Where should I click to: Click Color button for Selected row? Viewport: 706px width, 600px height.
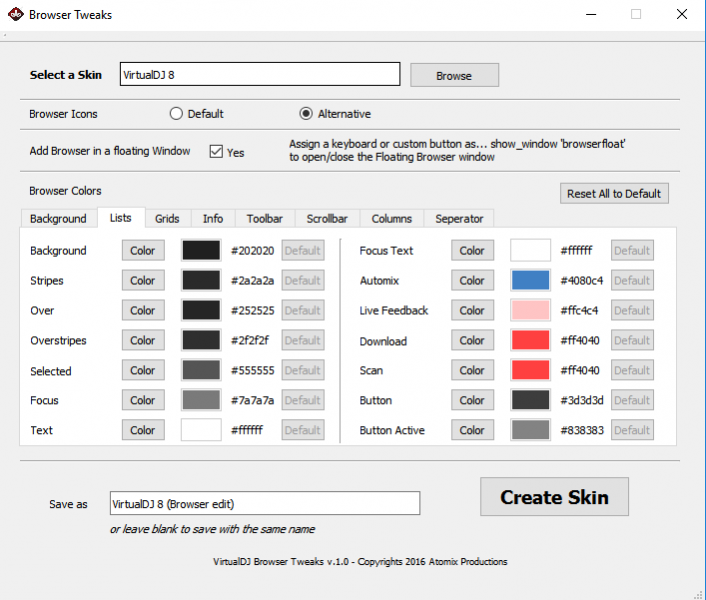(143, 370)
